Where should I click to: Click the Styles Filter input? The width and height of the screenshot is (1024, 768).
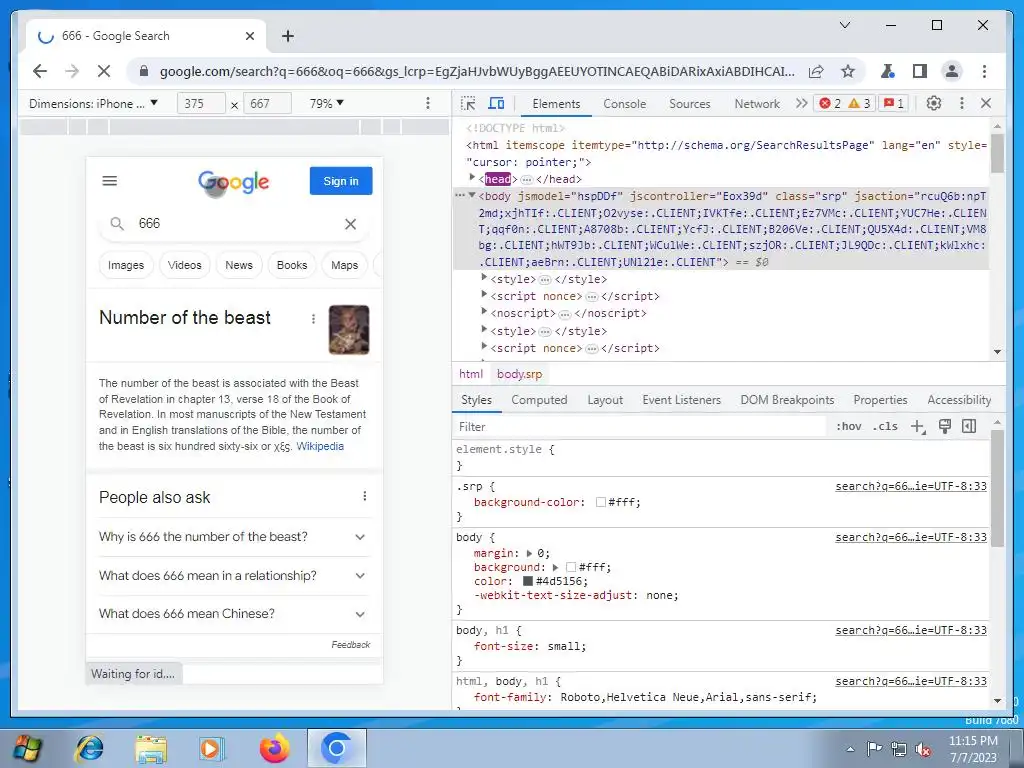click(x=640, y=426)
